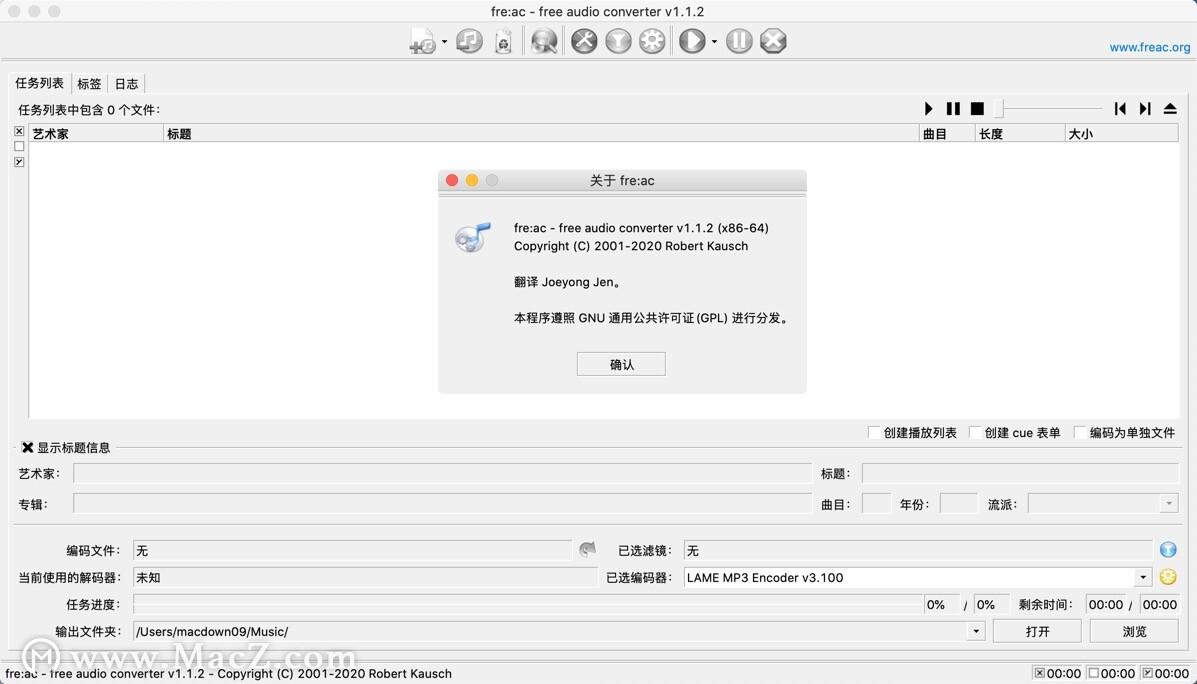Enable the 编码为单独文件 checkbox
Viewport: 1197px width, 684px height.
[x=1080, y=433]
